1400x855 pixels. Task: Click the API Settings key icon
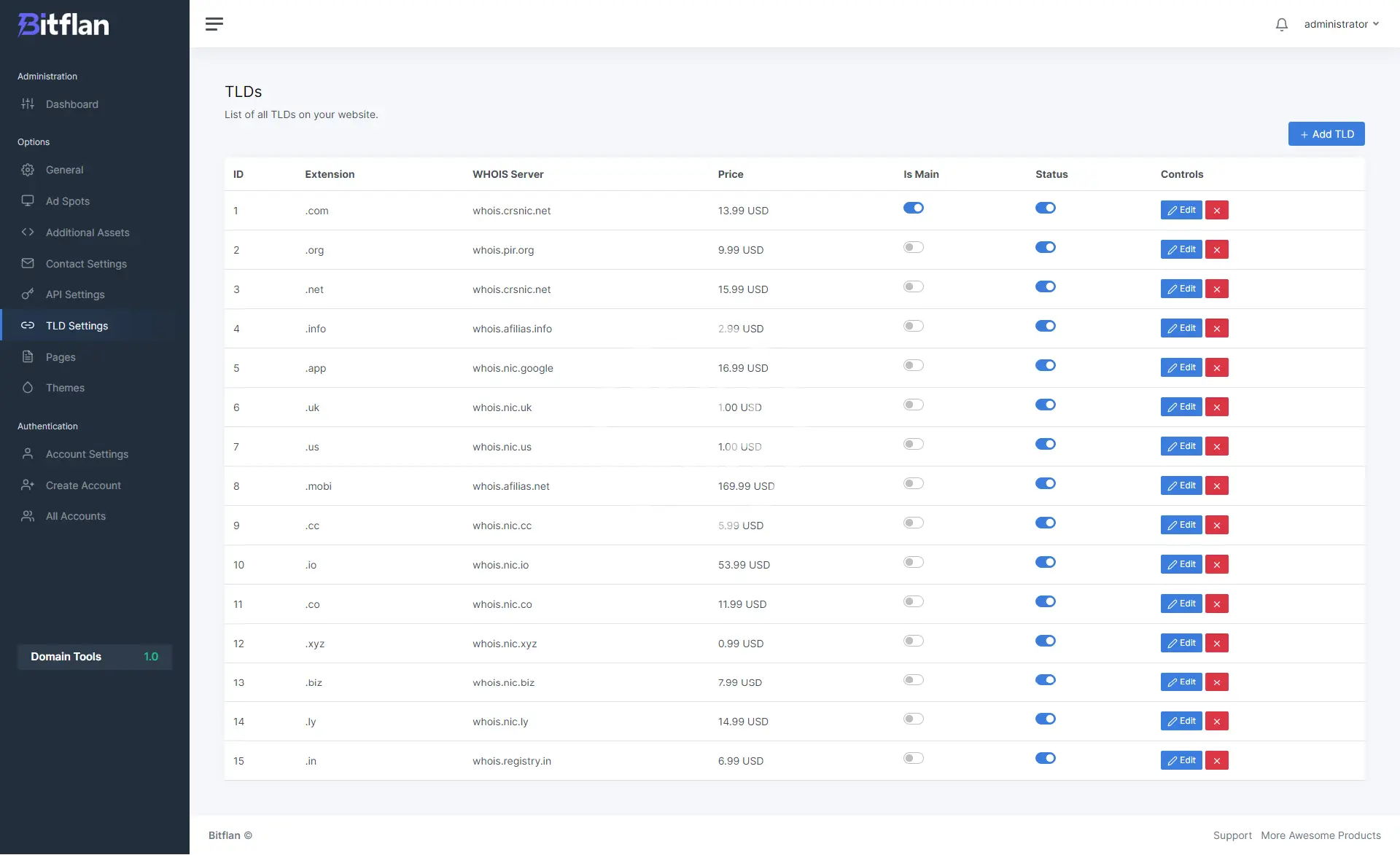28,294
